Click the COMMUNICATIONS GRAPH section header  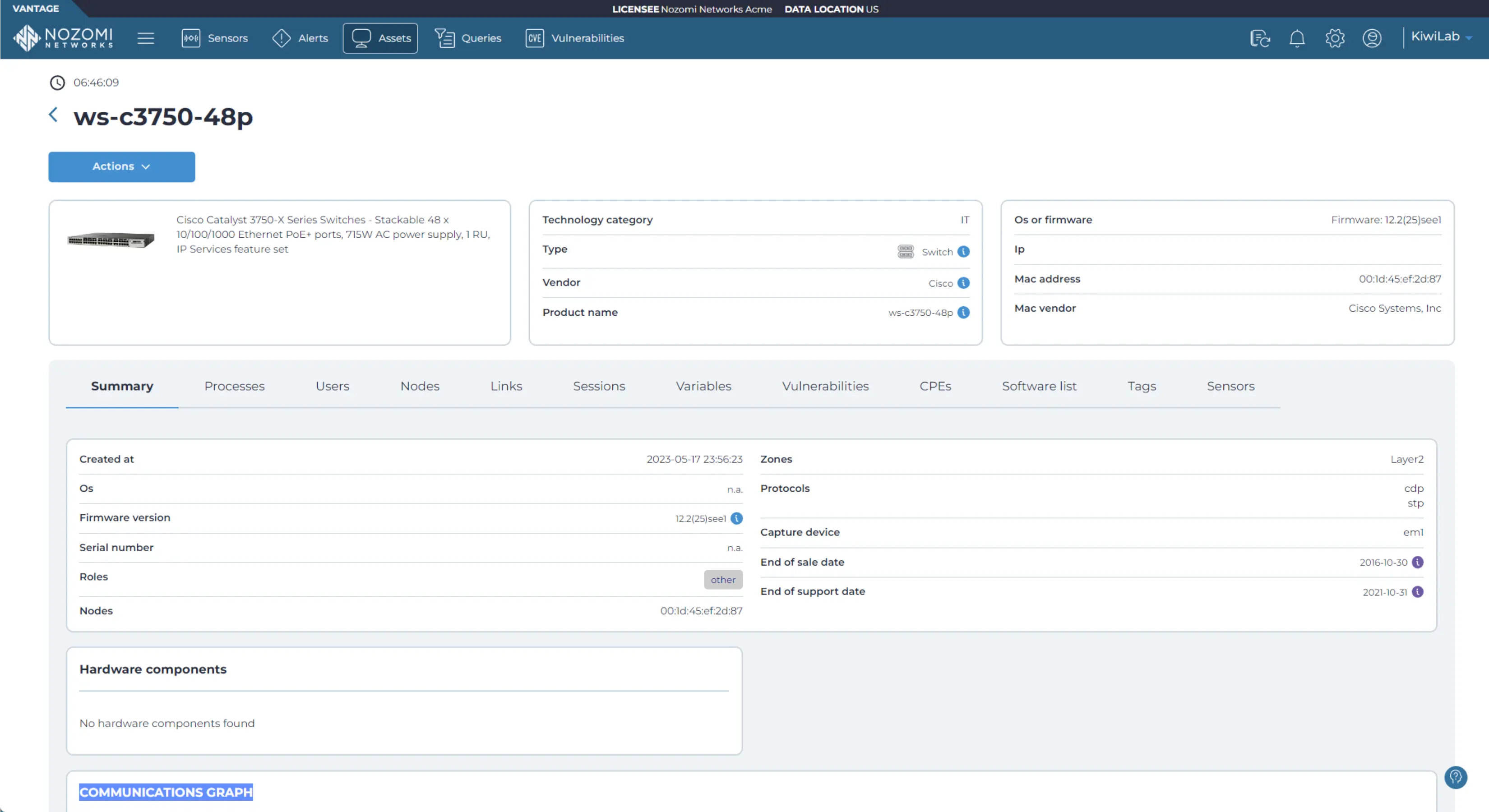(x=165, y=791)
